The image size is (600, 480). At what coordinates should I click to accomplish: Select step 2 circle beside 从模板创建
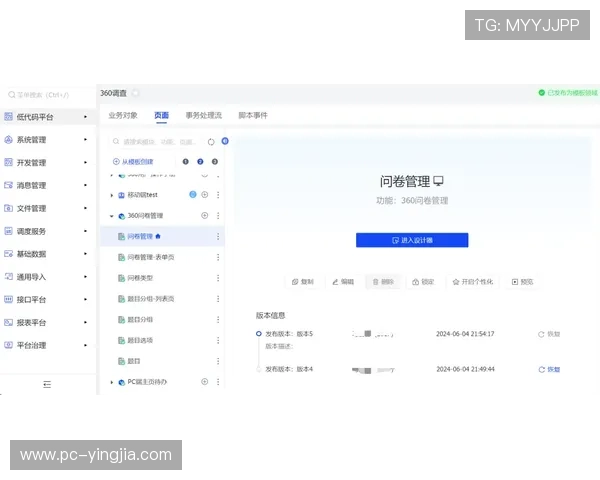[x=200, y=162]
